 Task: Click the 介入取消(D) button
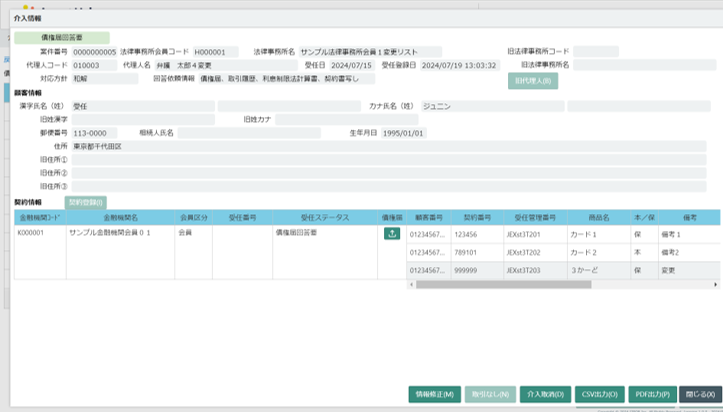click(547, 394)
